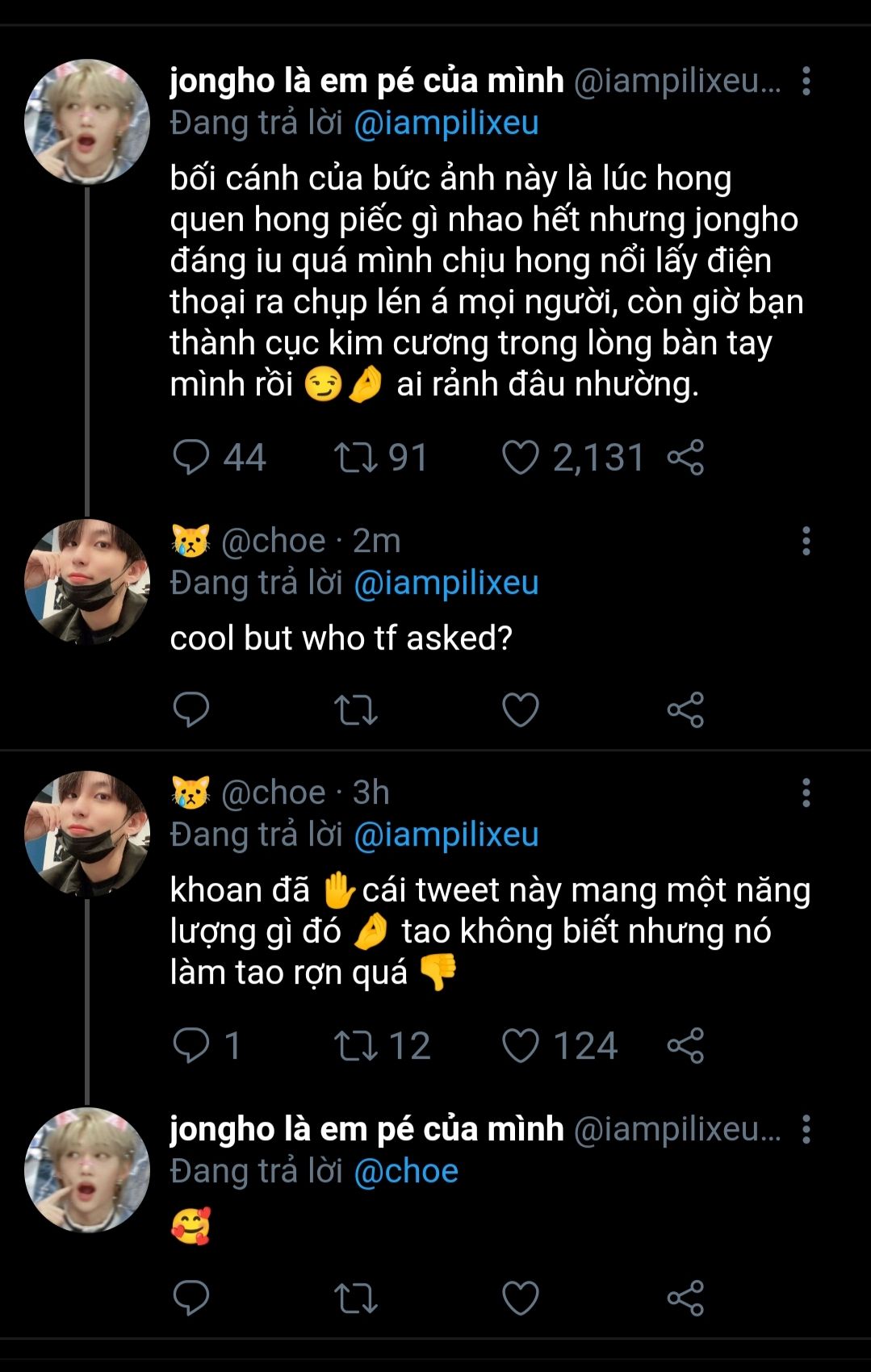Like the "cool but who tf asked?" tweet
Image resolution: width=871 pixels, height=1372 pixels.
521,709
